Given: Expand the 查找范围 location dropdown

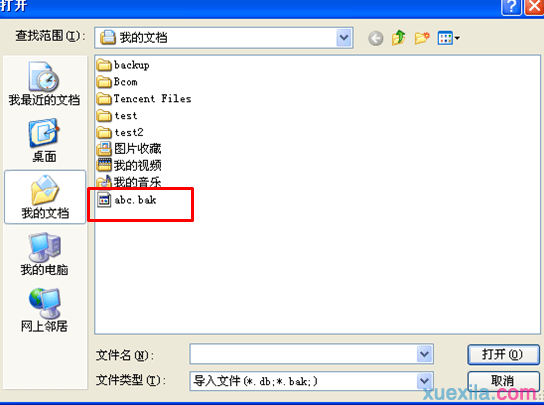Looking at the screenshot, I should coord(344,37).
